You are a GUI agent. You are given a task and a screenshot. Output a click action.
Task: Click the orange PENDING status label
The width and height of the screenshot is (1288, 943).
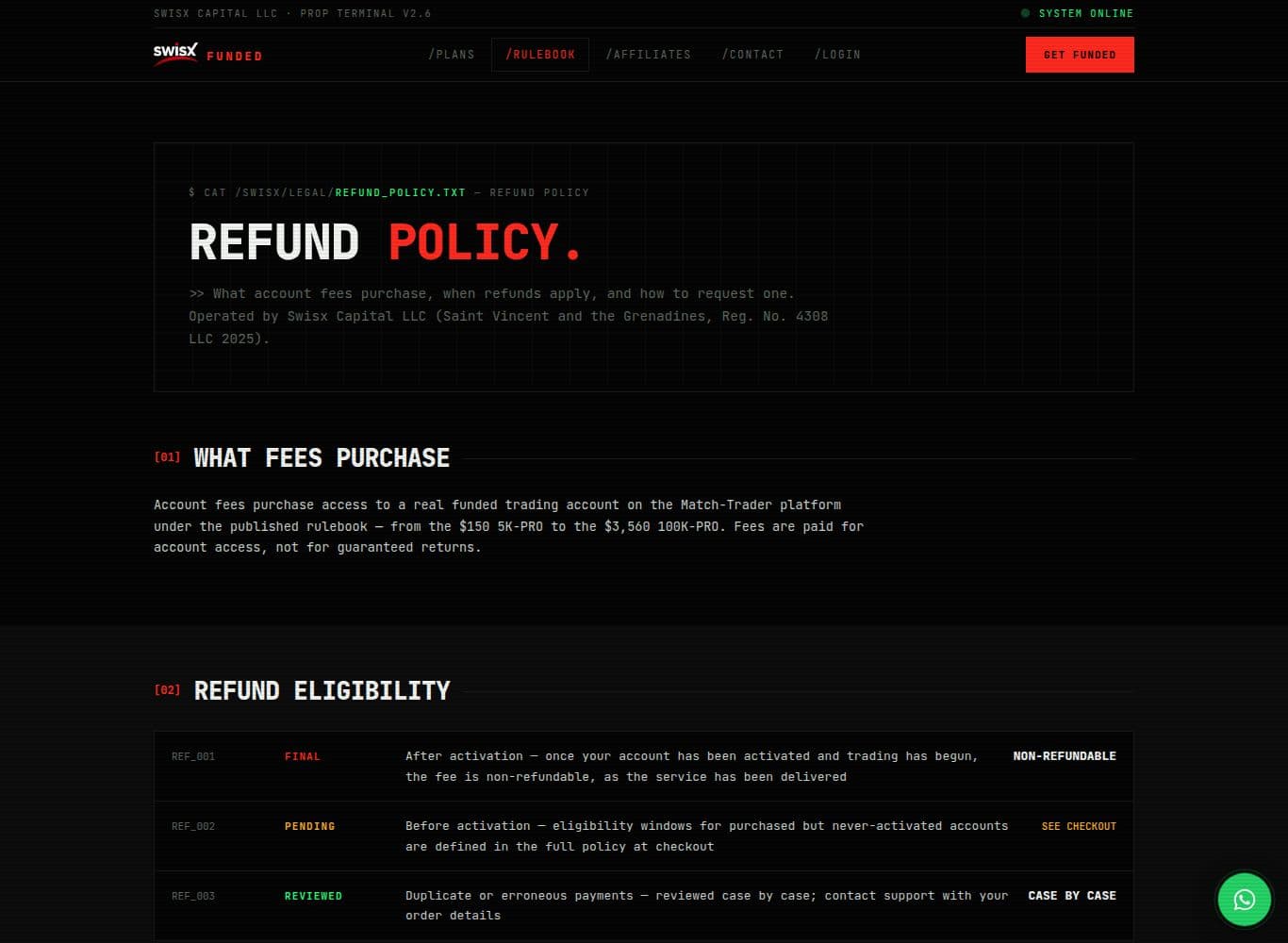[x=310, y=826]
